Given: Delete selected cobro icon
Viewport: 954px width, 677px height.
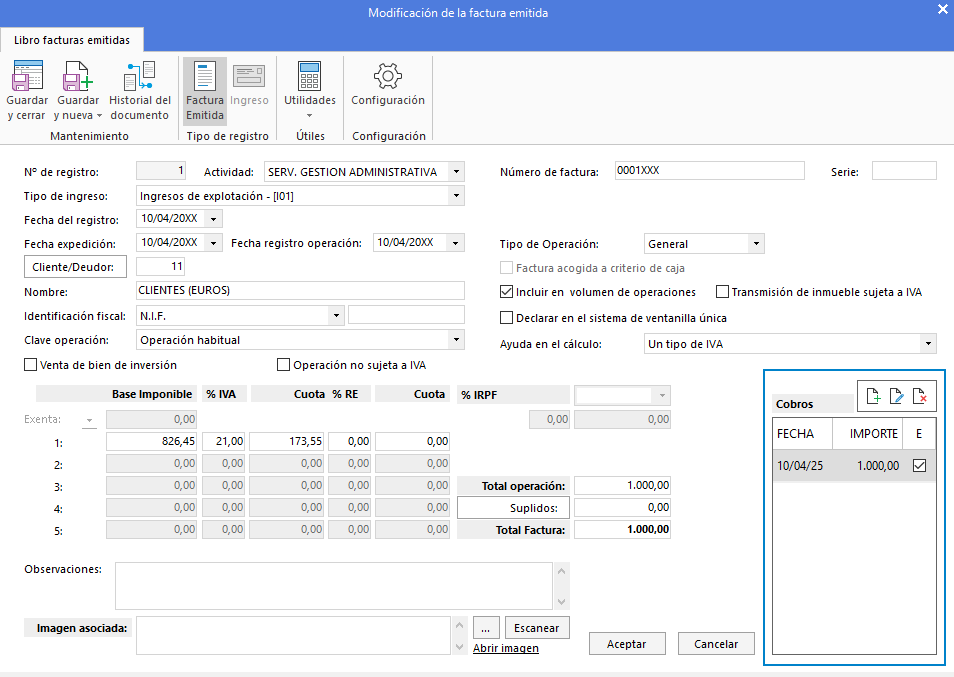Looking at the screenshot, I should 920,396.
